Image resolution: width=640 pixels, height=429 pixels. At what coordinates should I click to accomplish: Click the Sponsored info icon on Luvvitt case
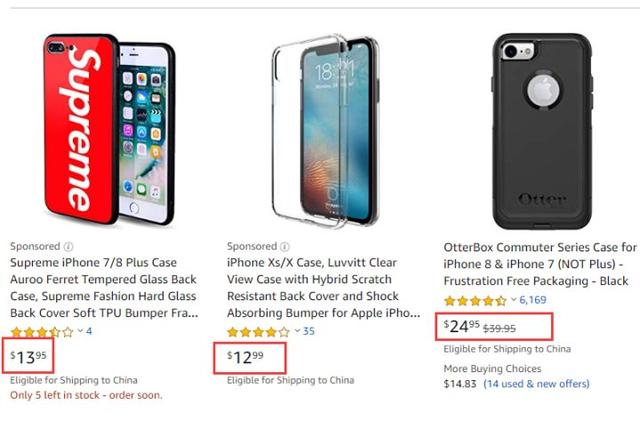tap(285, 246)
